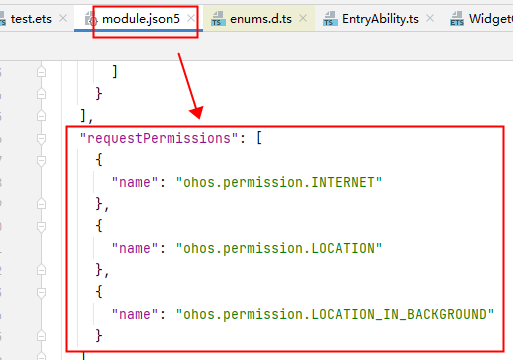513x360 pixels.
Task: Click the Widget ETS file icon
Action: tap(457, 19)
